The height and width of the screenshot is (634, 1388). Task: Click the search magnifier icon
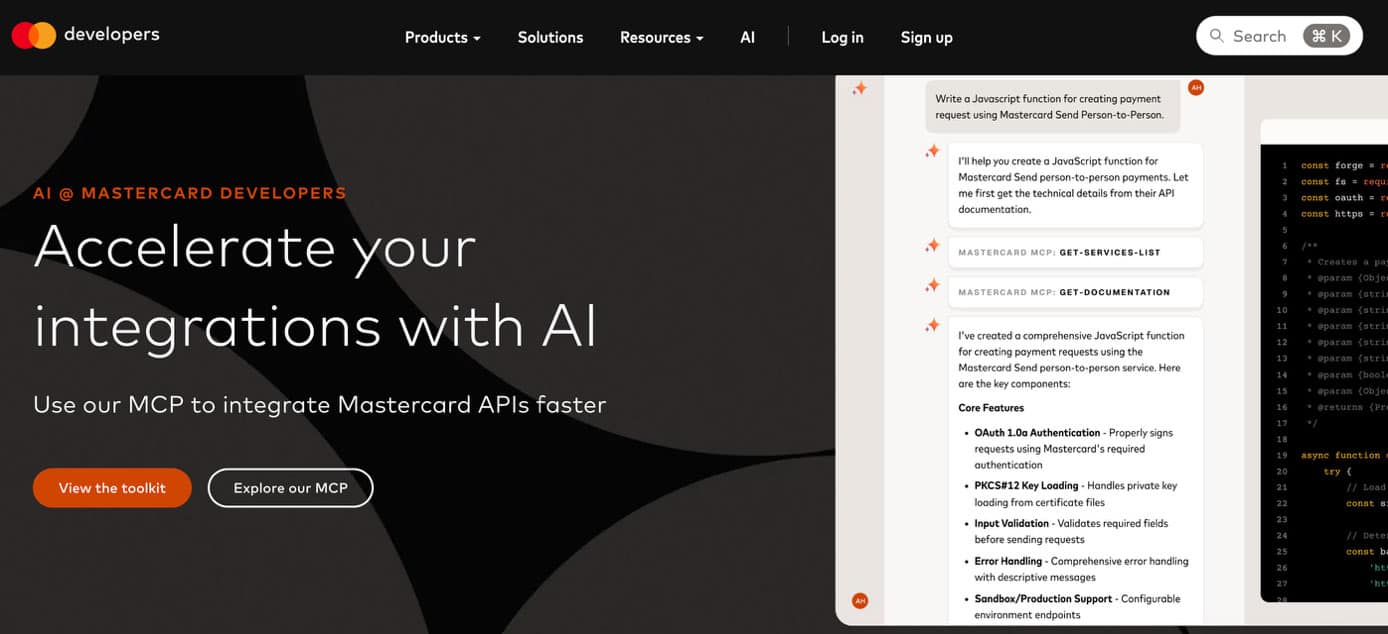(x=1217, y=36)
